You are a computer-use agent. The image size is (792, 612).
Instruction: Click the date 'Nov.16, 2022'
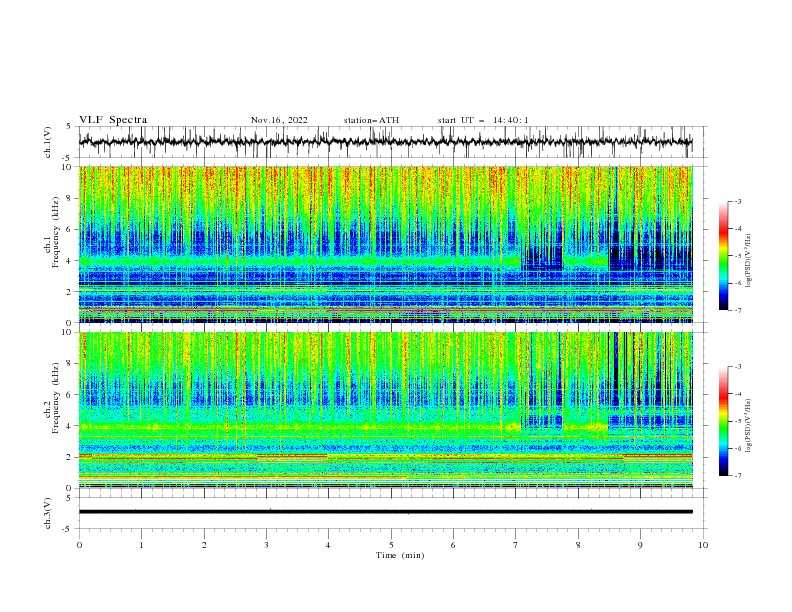pyautogui.click(x=279, y=120)
